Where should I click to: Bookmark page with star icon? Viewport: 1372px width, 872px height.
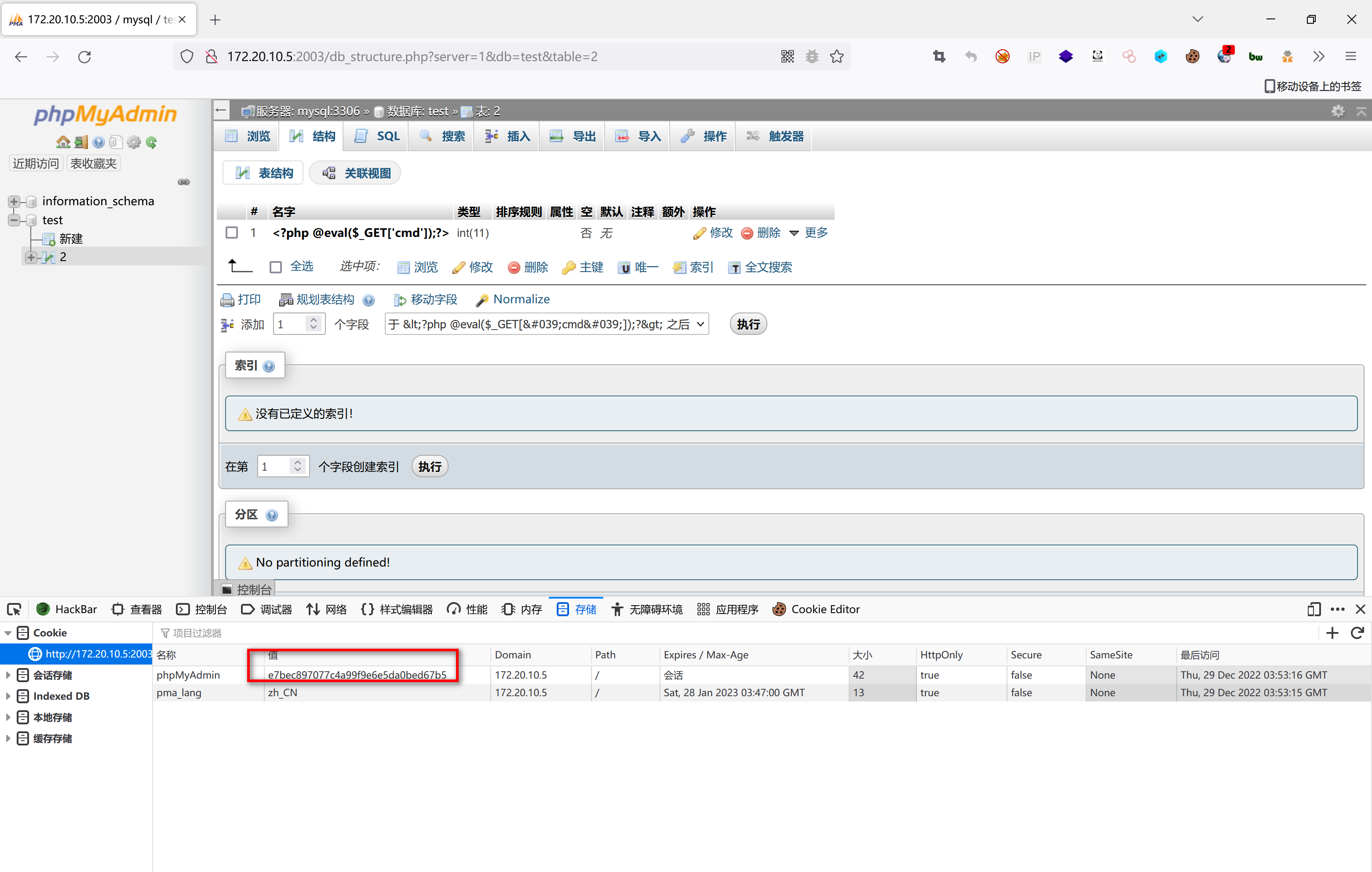[x=836, y=56]
